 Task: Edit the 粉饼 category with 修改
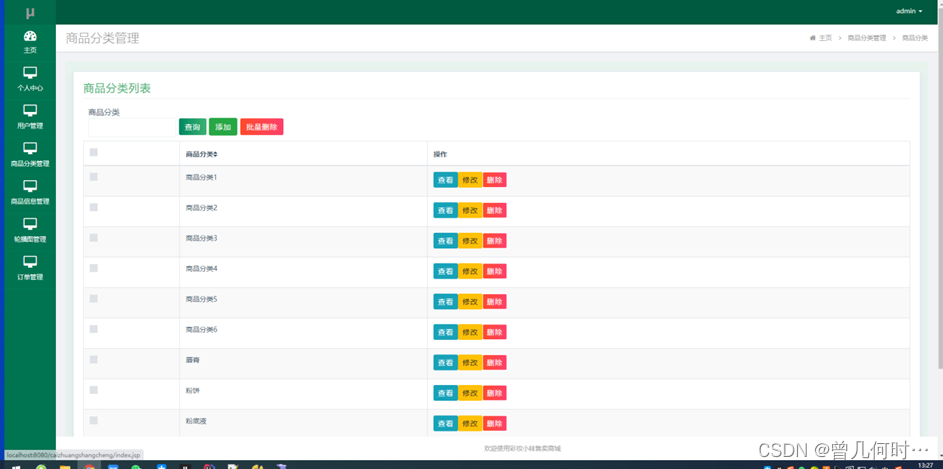pyautogui.click(x=470, y=393)
